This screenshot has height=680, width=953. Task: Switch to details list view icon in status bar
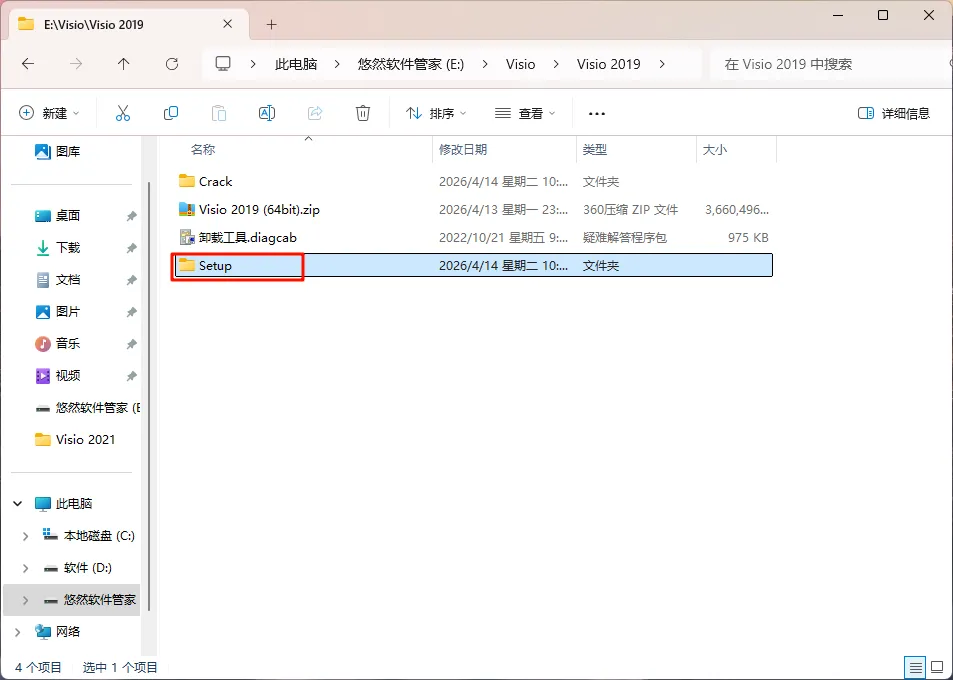coord(915,667)
